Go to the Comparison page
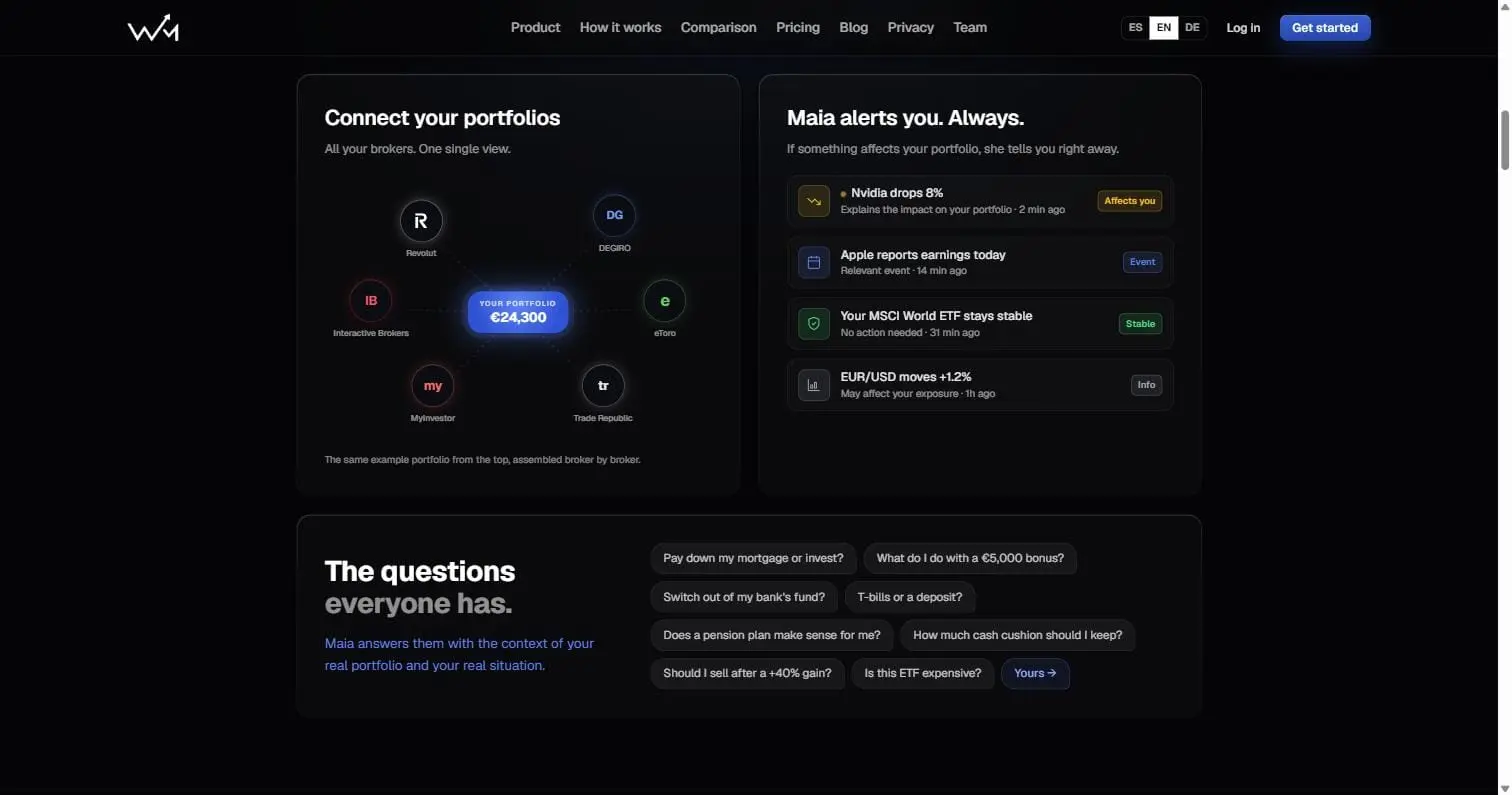1512x795 pixels. click(718, 28)
